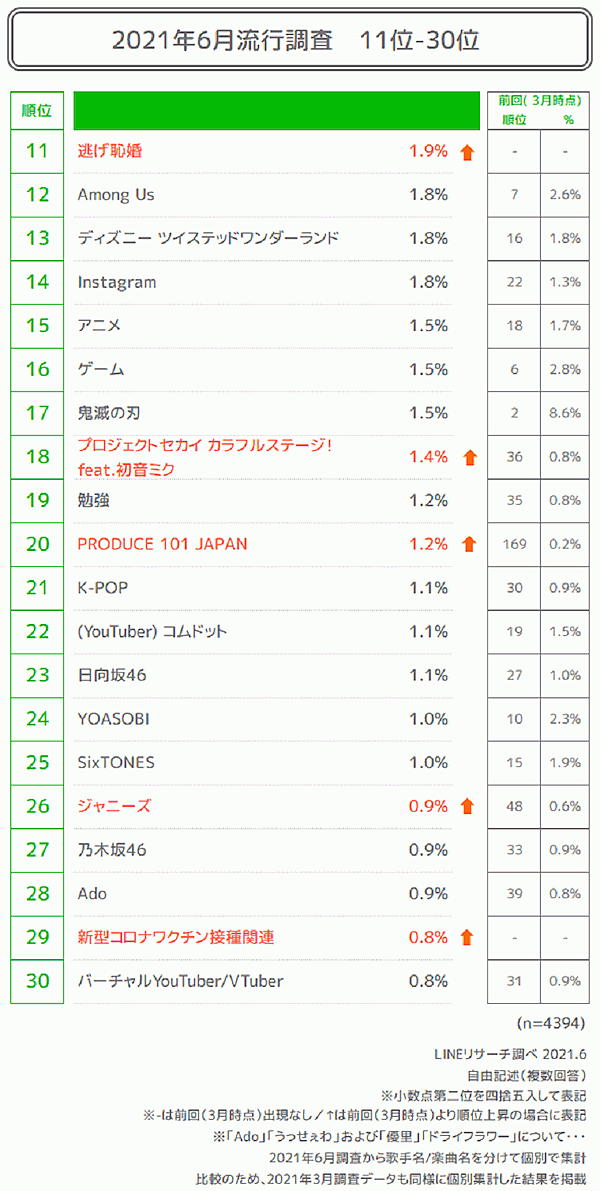The width and height of the screenshot is (600, 1191).
Task: Click the up arrow for 新型コロナワクチン接種関連
Action: 466,937
